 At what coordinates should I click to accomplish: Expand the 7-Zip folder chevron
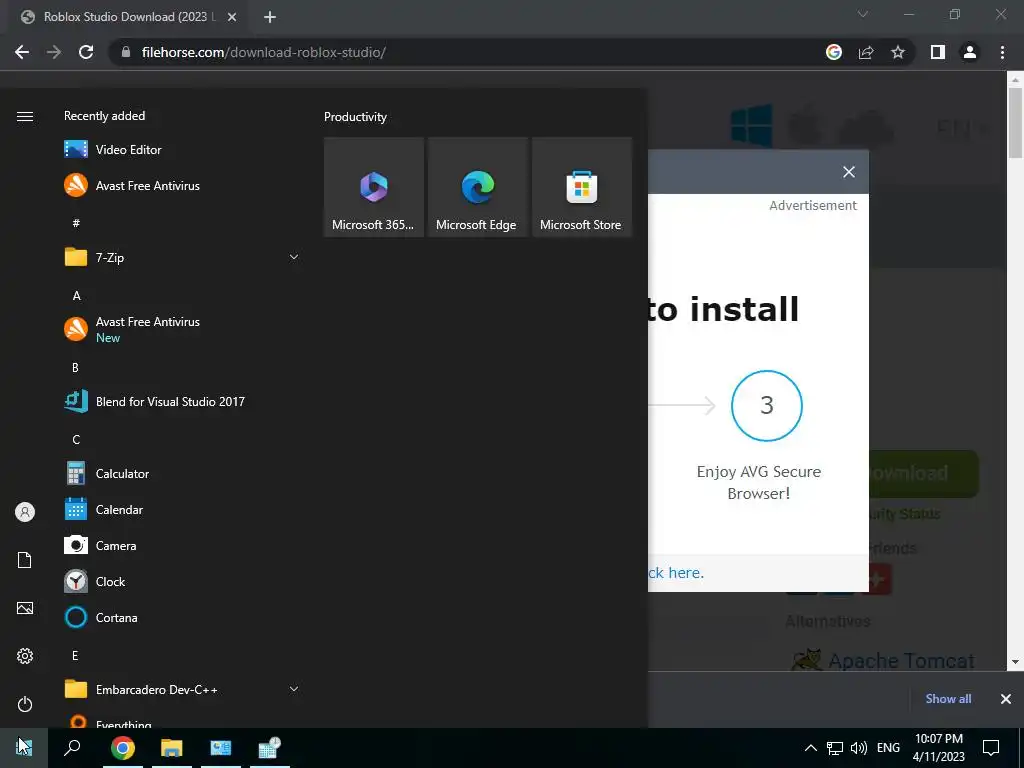click(x=294, y=257)
